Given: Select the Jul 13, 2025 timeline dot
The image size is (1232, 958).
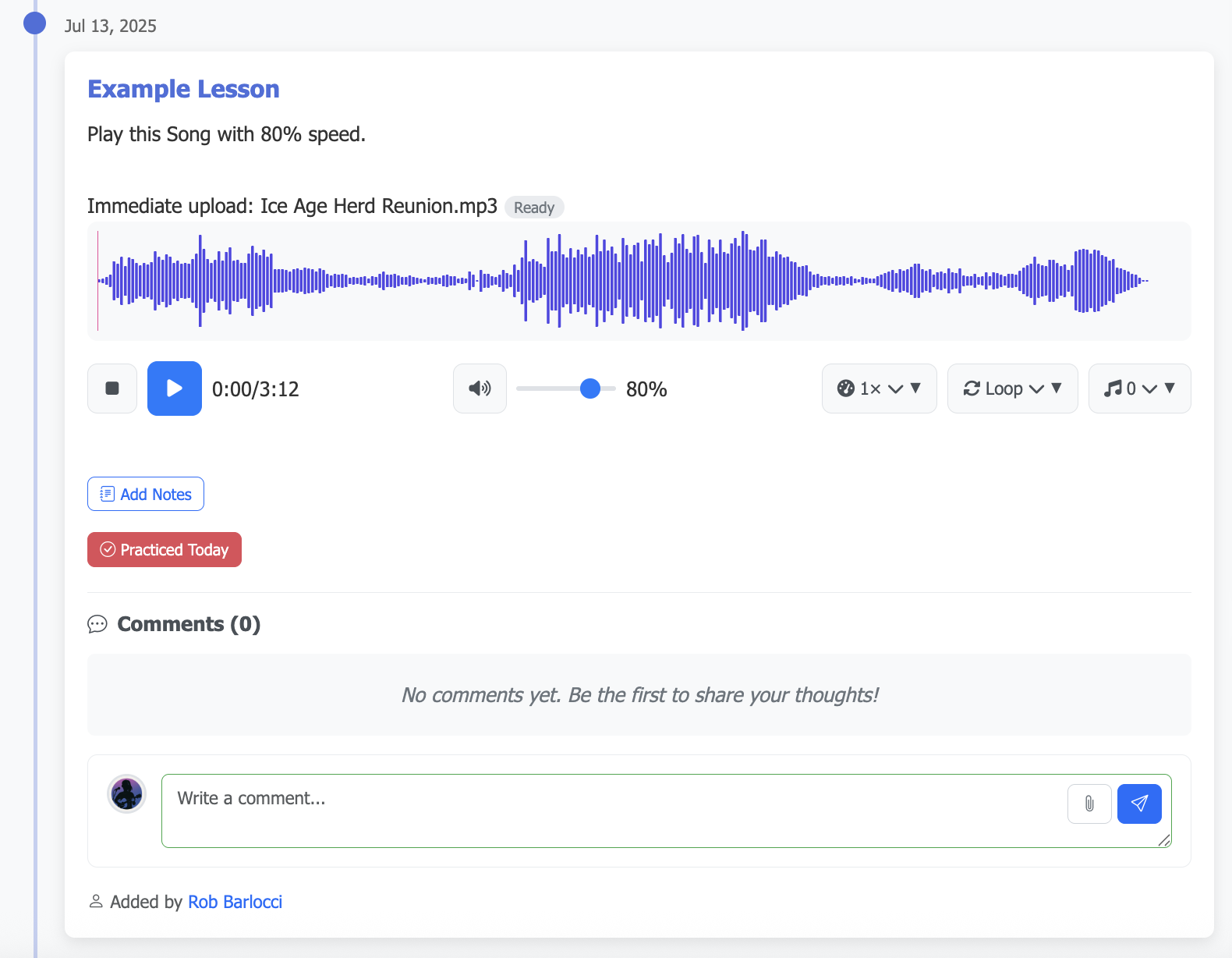Looking at the screenshot, I should [34, 23].
